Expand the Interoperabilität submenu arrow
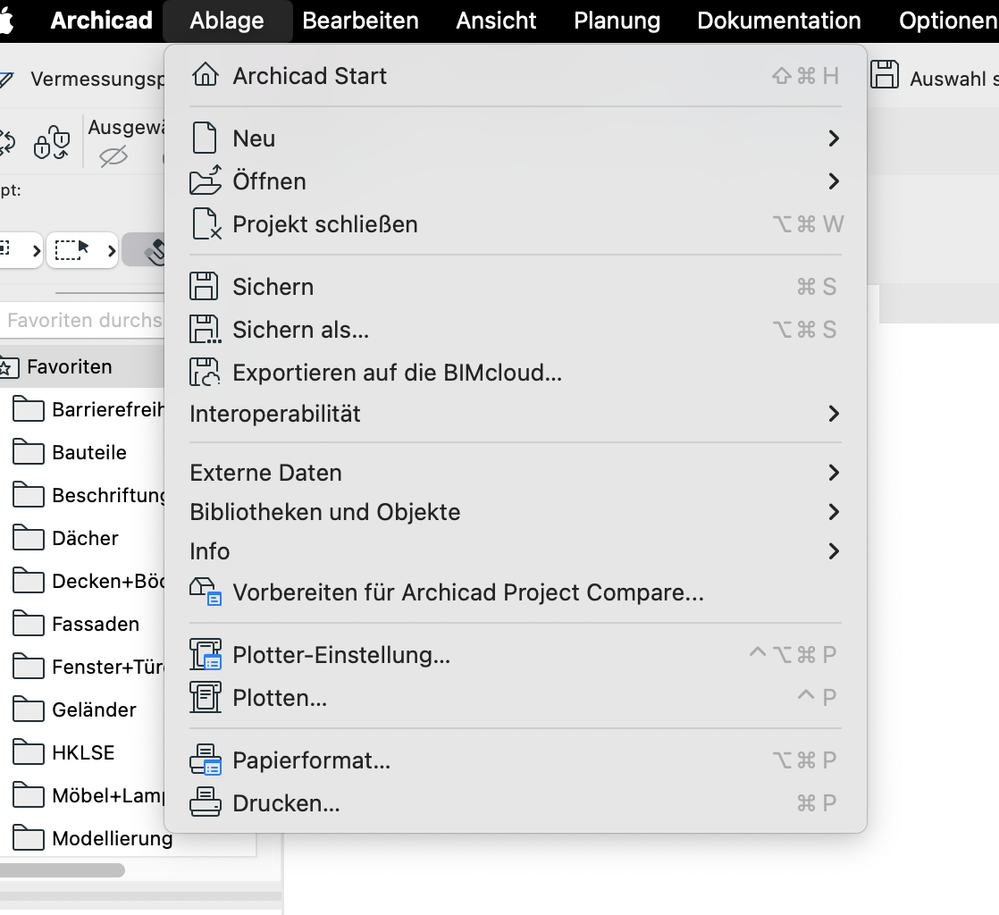The image size is (999, 915). [833, 414]
